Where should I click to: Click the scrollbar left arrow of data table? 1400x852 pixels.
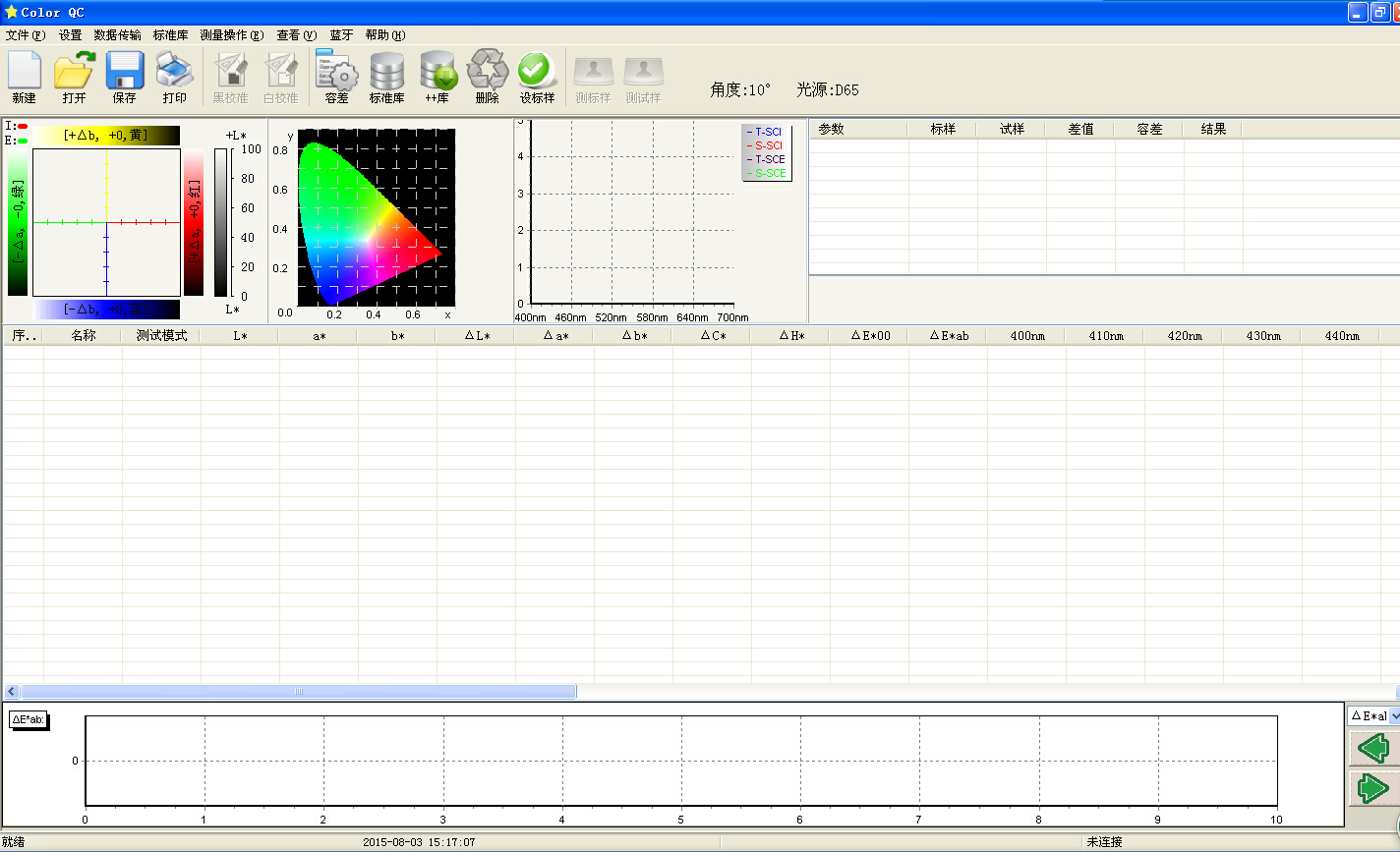coord(12,691)
